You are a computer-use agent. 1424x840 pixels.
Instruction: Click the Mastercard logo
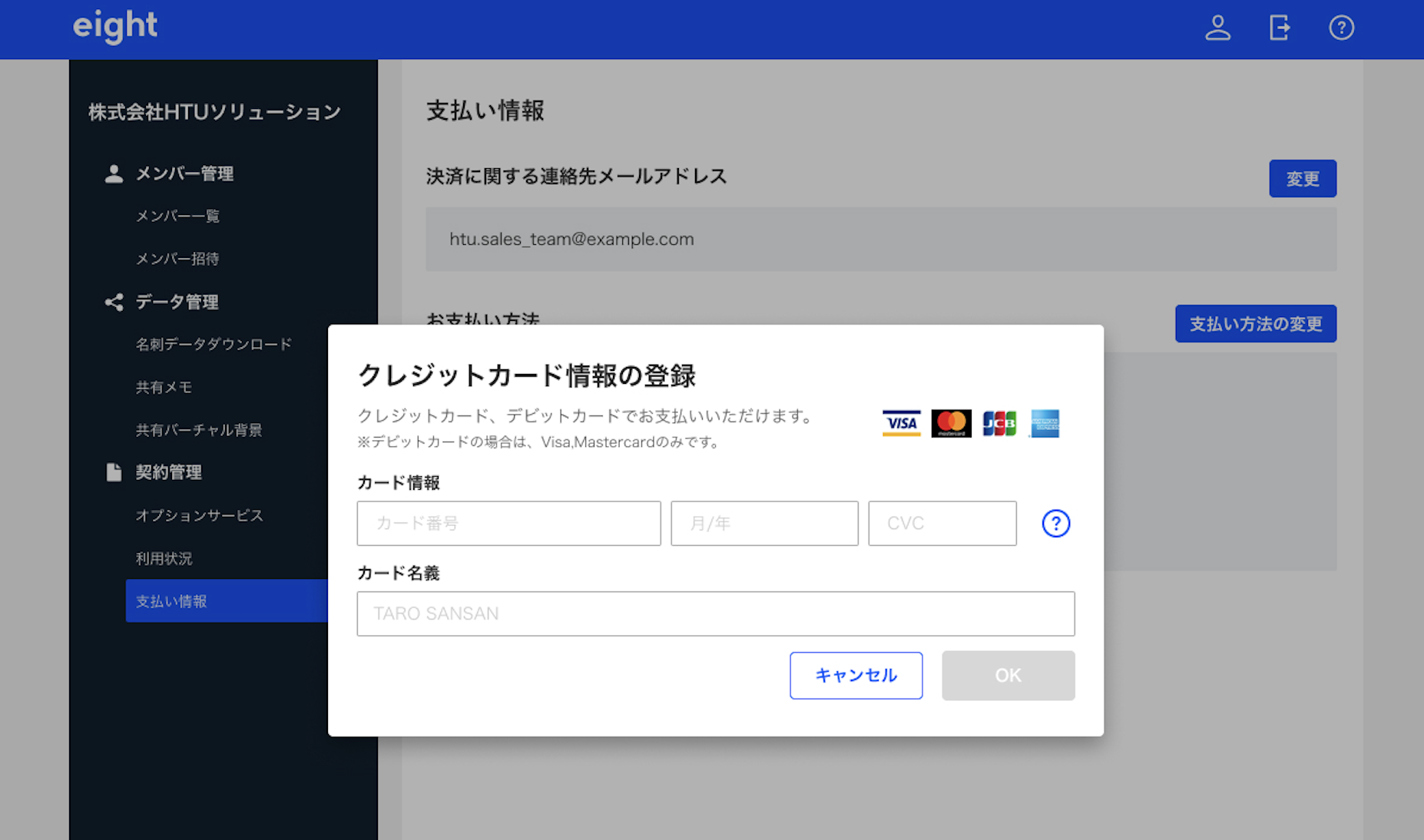click(x=951, y=423)
